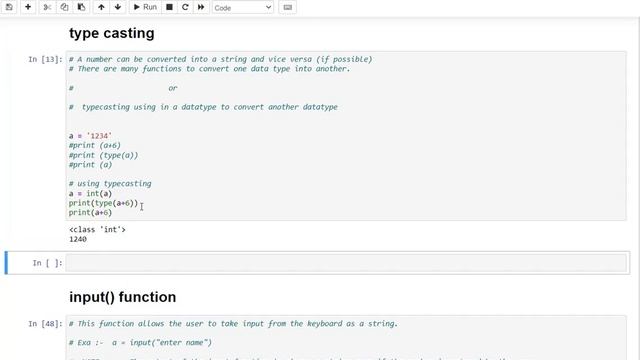640x360 pixels.
Task: Click the commented '#print (a+6)' line
Action: 95,145
